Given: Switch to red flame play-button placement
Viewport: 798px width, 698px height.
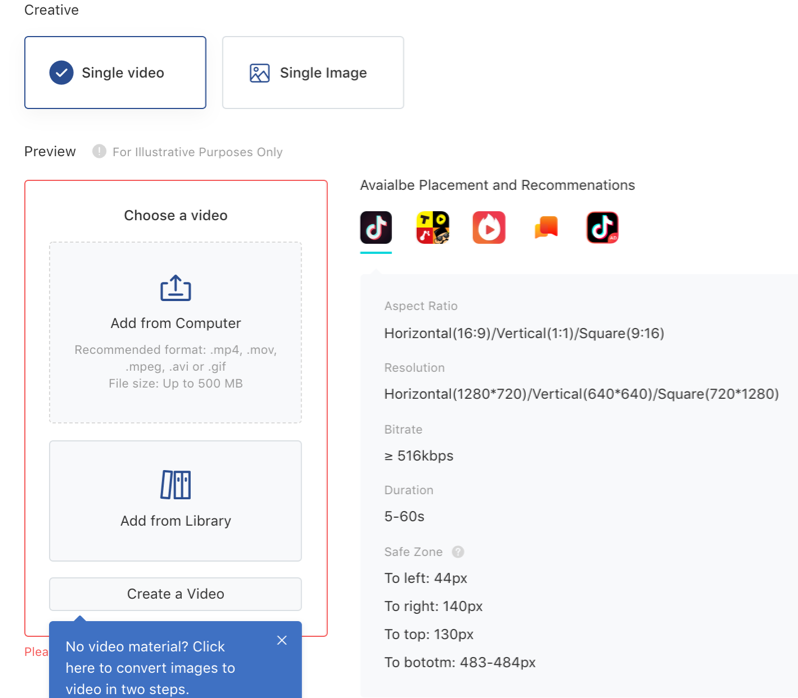Looking at the screenshot, I should [x=489, y=228].
